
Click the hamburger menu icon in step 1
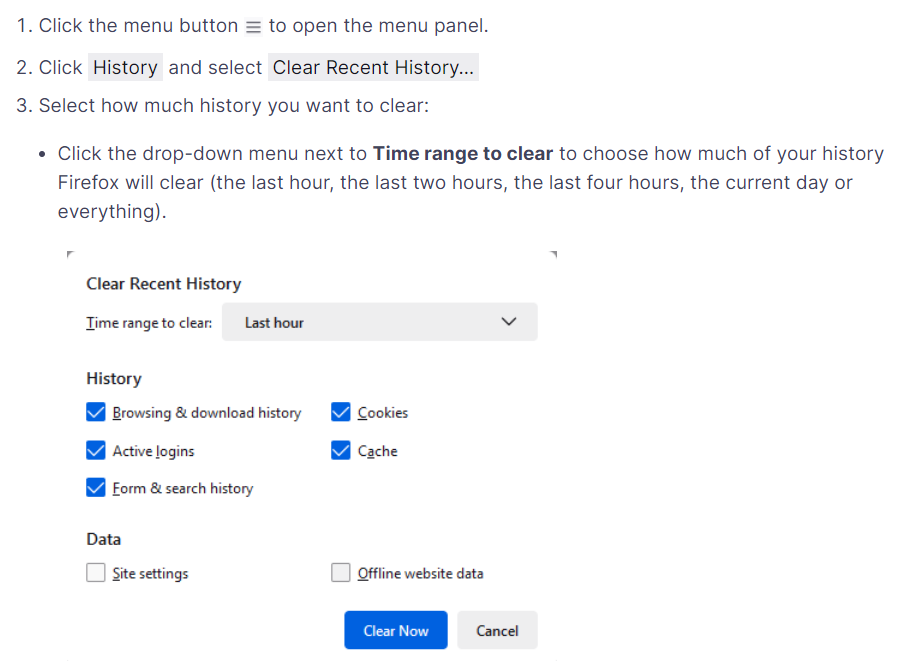pyautogui.click(x=253, y=27)
